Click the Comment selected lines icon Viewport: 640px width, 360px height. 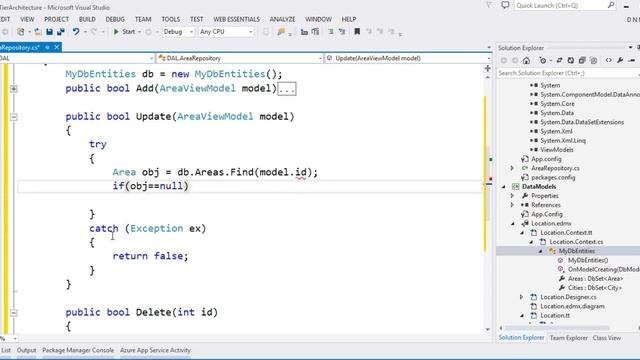(331, 31)
